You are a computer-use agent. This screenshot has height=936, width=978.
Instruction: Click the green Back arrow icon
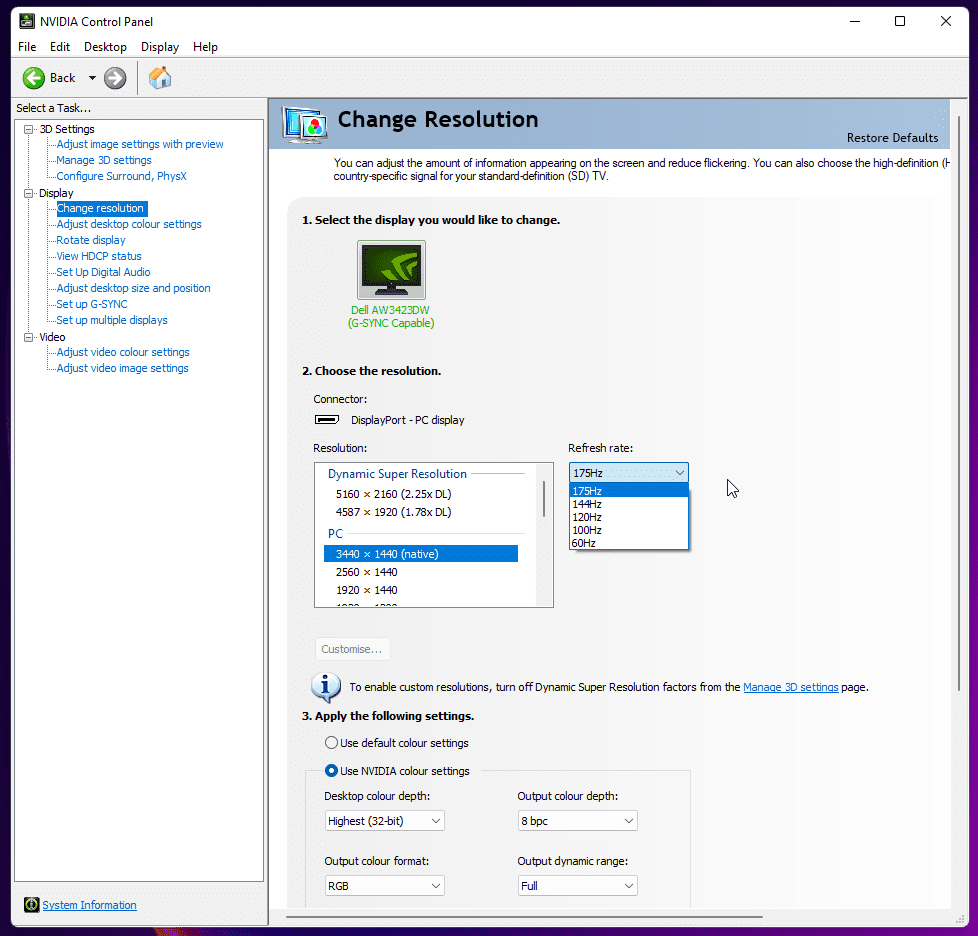coord(34,78)
